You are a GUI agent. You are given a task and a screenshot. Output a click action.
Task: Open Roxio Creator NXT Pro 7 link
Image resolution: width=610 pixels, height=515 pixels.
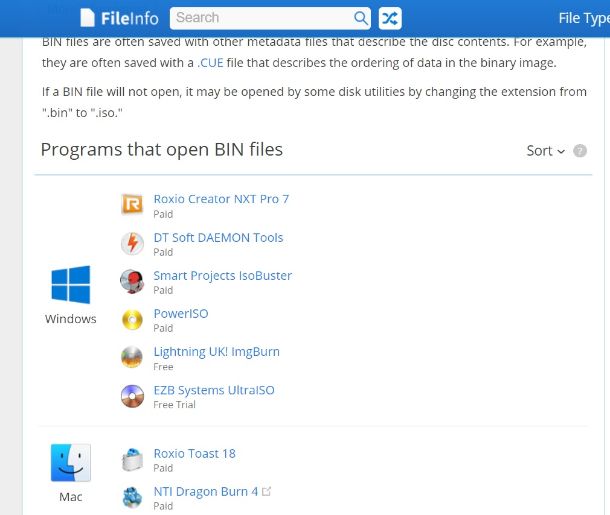click(x=221, y=199)
